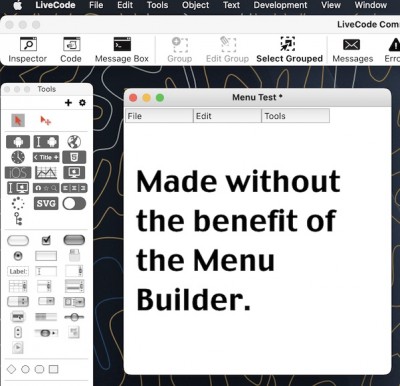Pick the player control
The image size is (400, 386).
[x=18, y=348]
